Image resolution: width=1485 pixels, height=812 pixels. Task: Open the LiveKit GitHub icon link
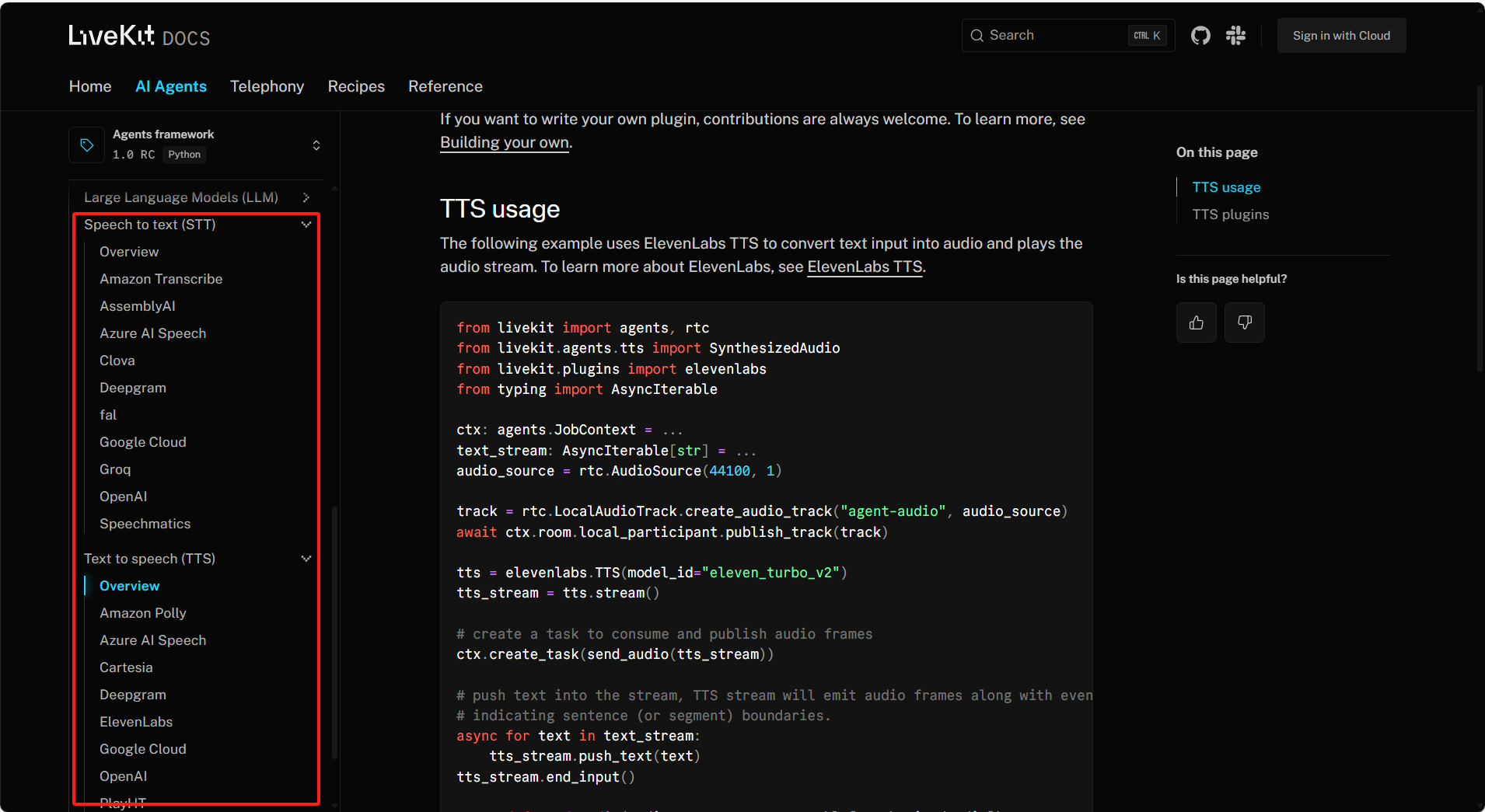[1200, 36]
